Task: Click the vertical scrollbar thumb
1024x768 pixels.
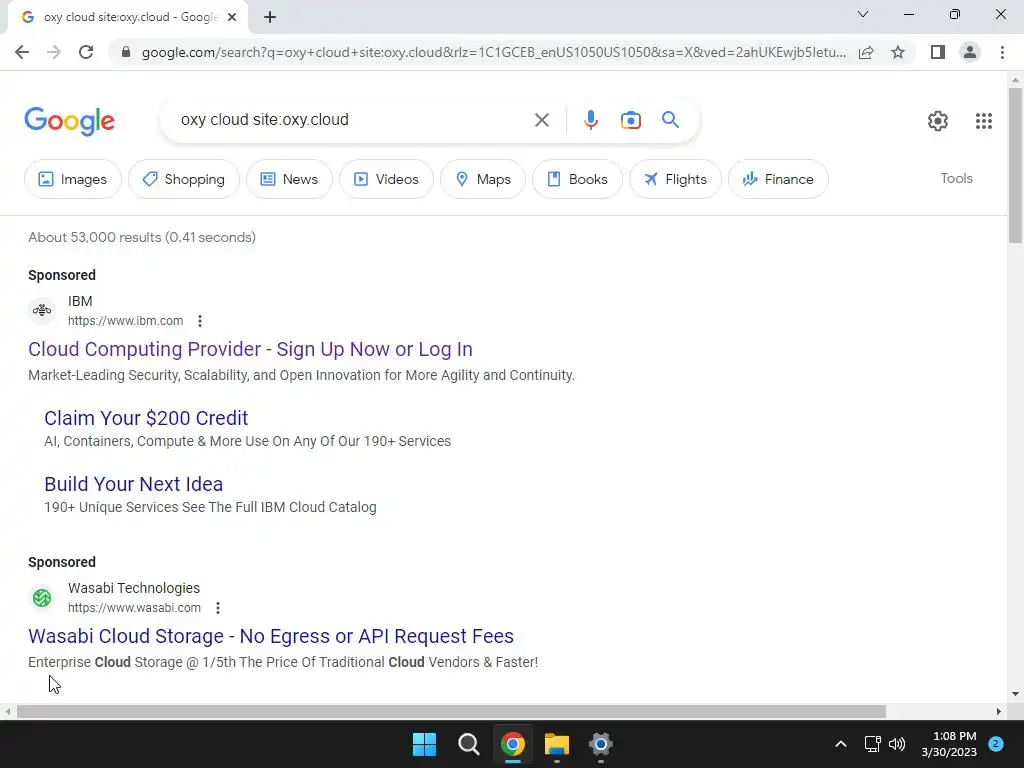Action: [x=1015, y=165]
